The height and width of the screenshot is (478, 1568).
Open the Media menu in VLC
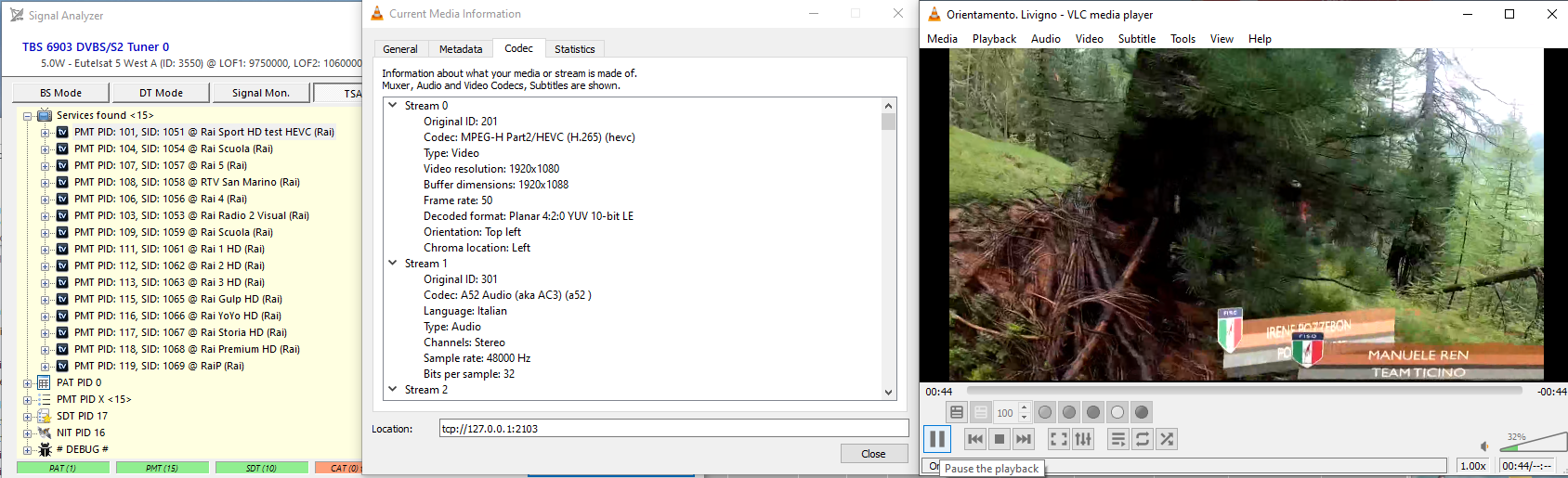(x=942, y=39)
